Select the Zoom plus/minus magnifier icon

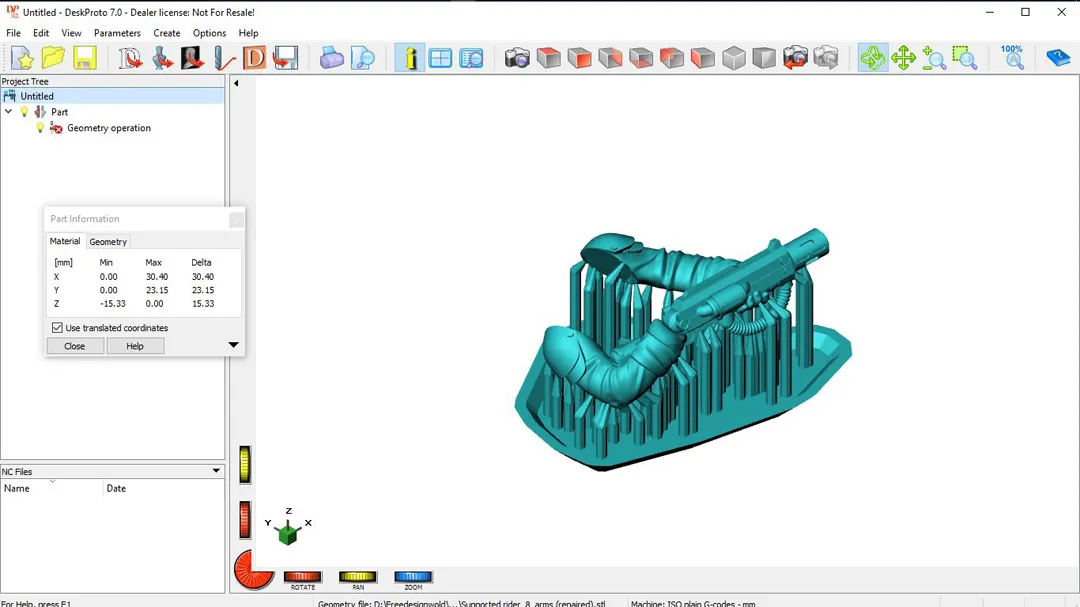(934, 58)
